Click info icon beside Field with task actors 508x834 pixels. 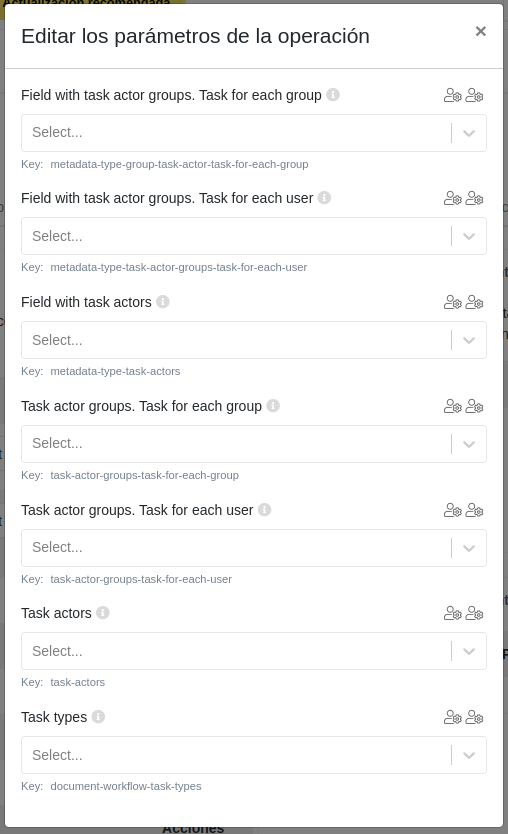pos(163,302)
